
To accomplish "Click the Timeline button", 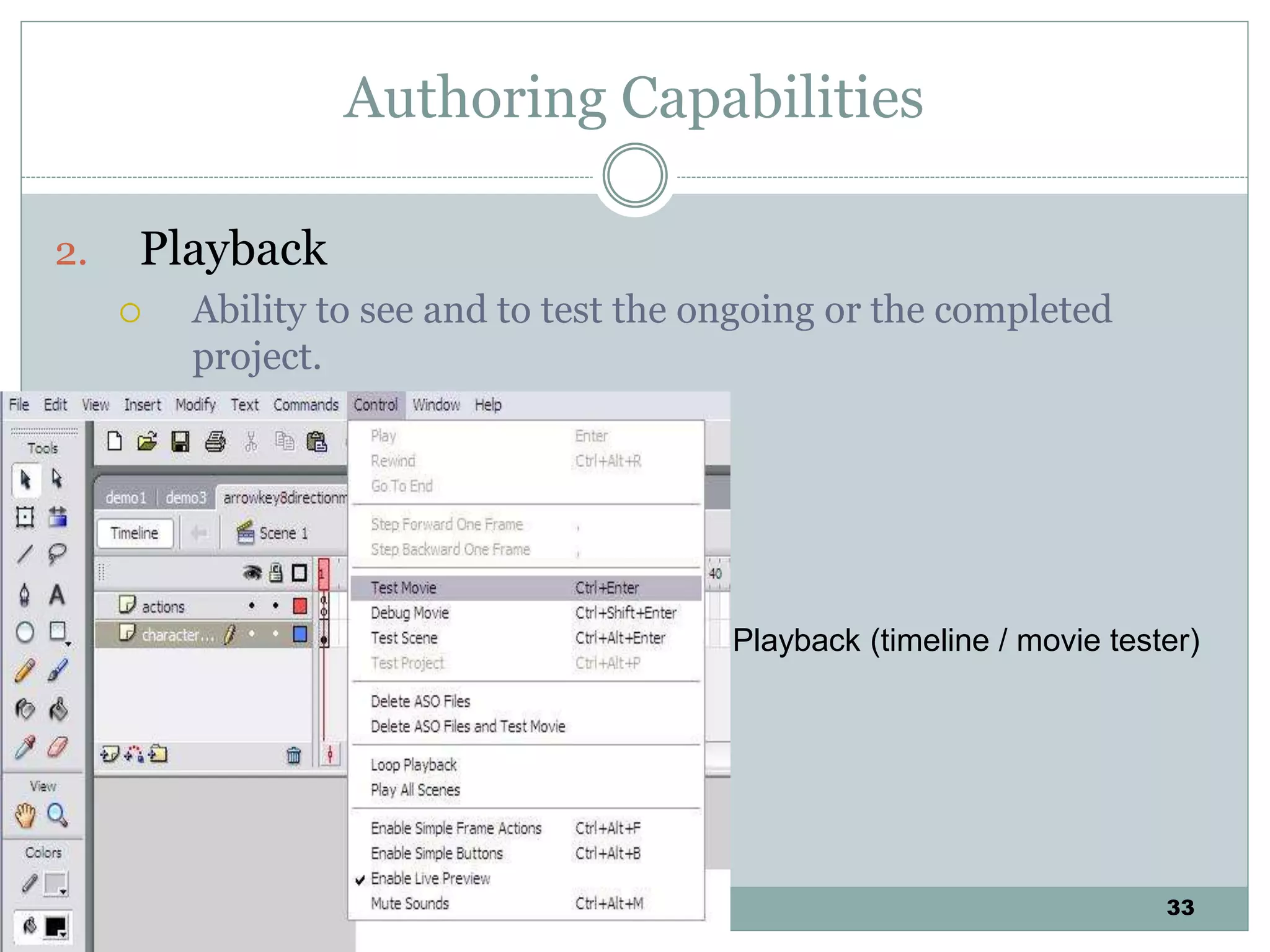I will pos(135,534).
